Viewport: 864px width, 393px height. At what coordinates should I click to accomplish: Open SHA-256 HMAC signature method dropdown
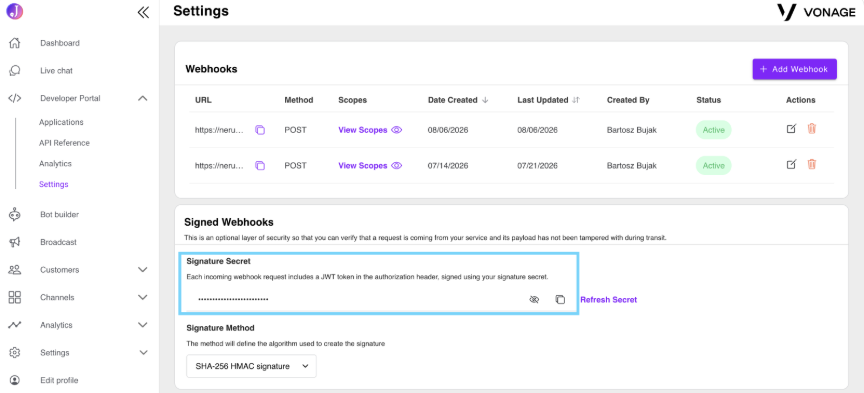click(x=251, y=366)
